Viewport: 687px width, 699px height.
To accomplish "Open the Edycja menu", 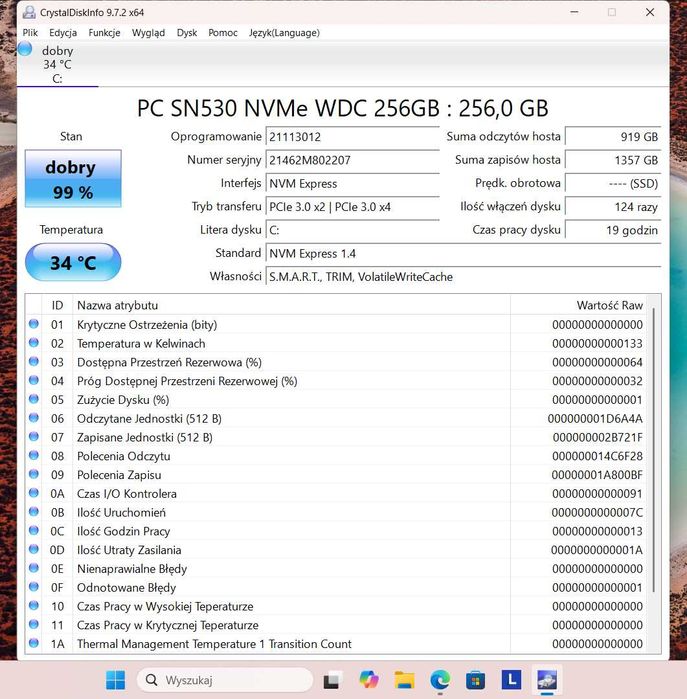I will 63,33.
